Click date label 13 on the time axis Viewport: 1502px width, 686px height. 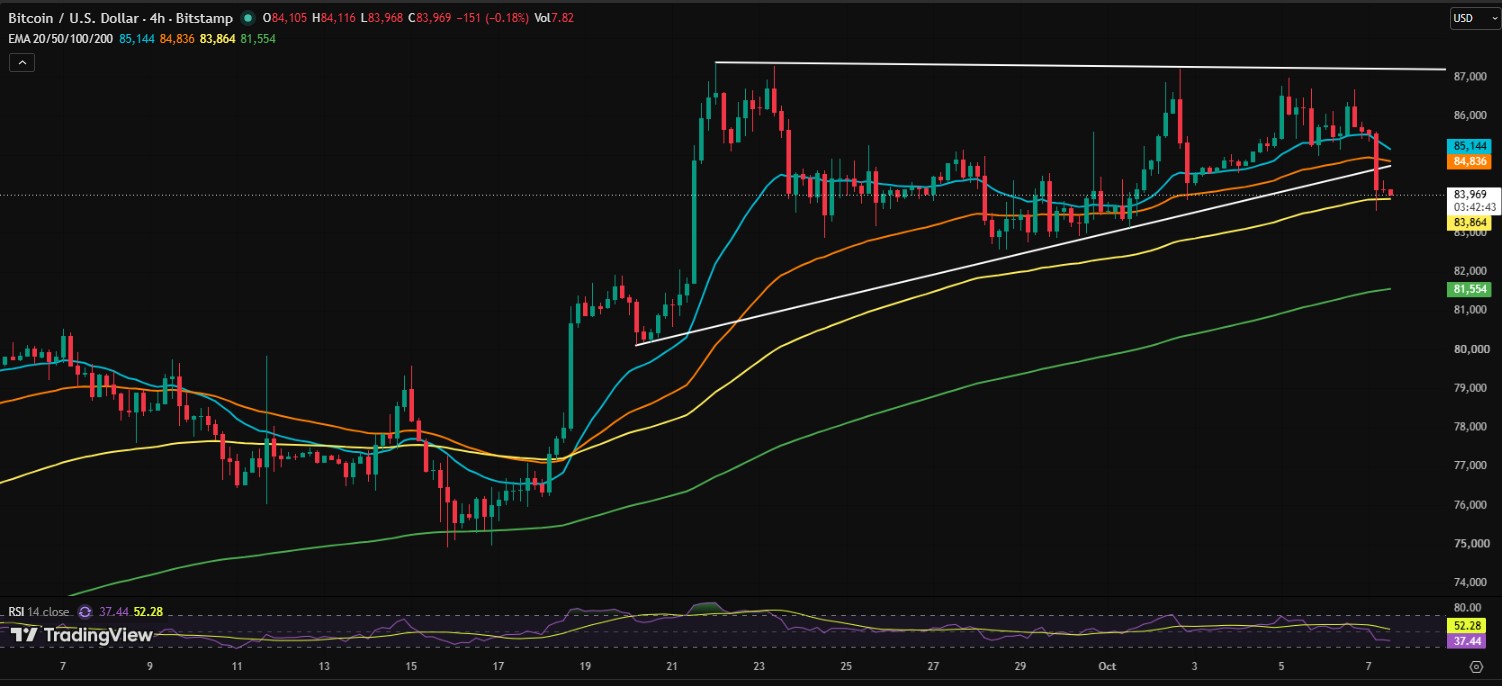click(324, 665)
